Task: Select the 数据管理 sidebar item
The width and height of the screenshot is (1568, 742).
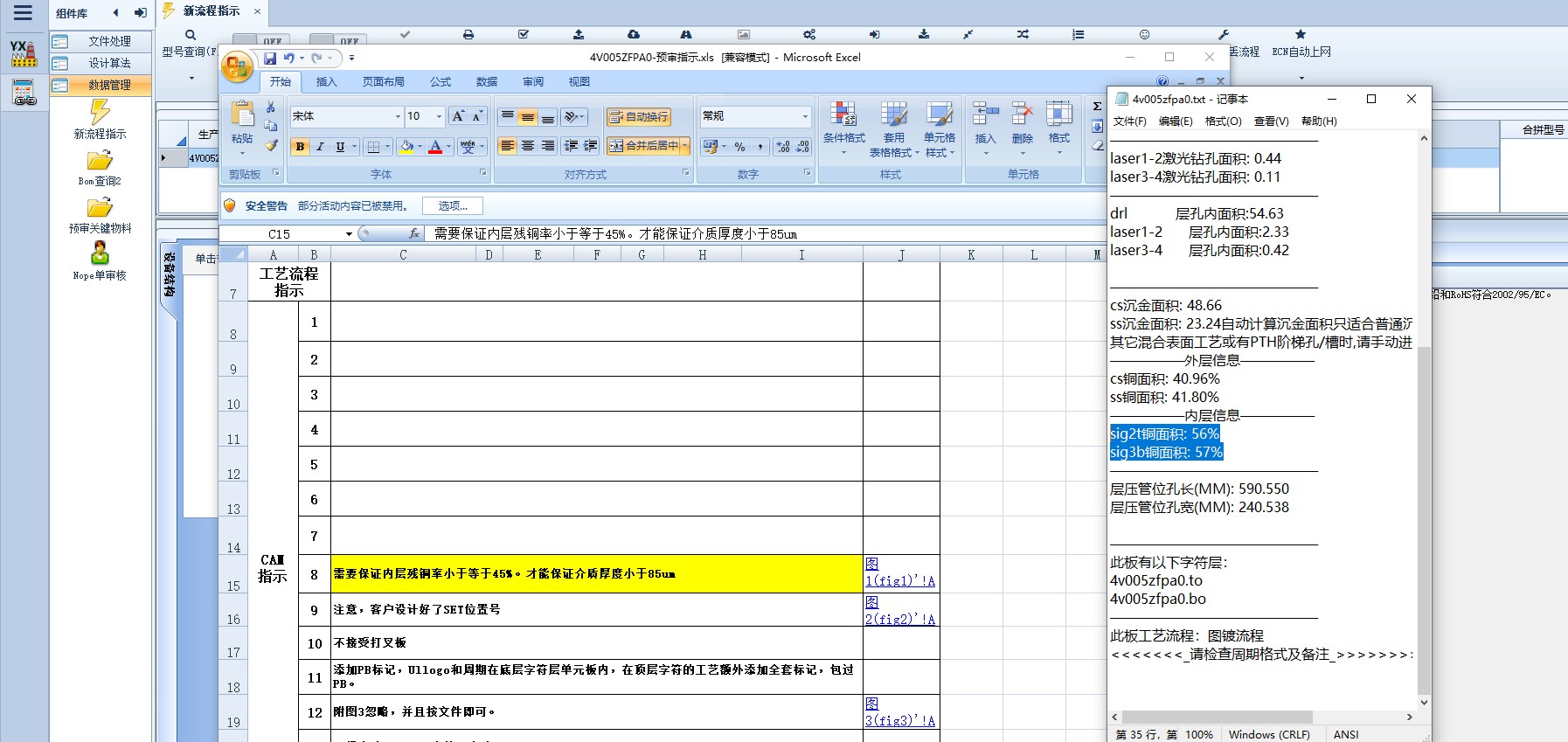Action: (x=101, y=85)
